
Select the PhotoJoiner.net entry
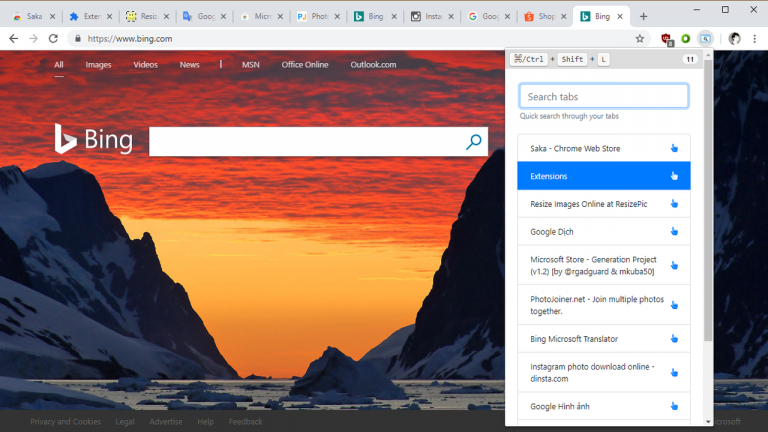pos(603,305)
